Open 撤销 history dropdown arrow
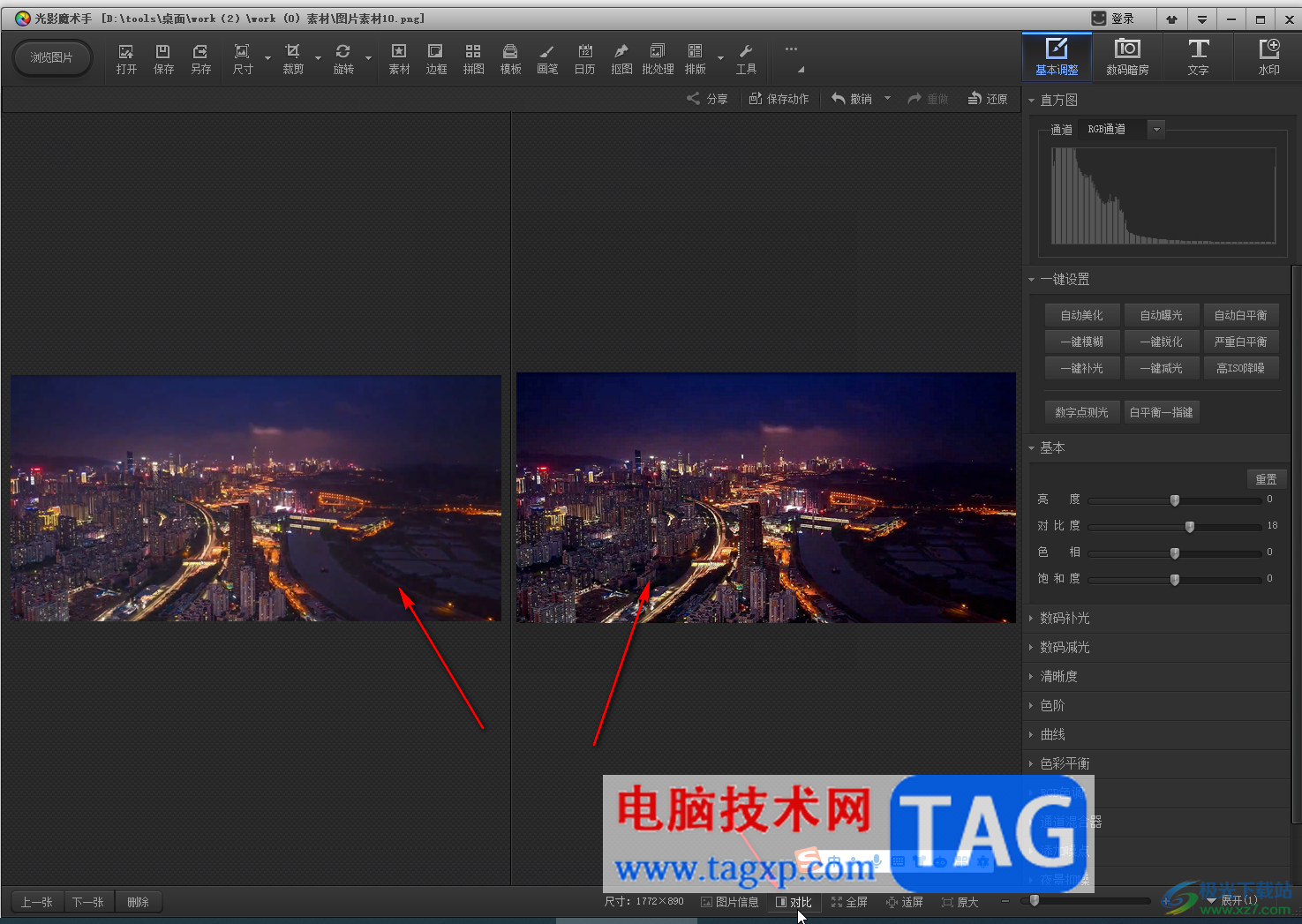The width and height of the screenshot is (1302, 924). pyautogui.click(x=887, y=99)
